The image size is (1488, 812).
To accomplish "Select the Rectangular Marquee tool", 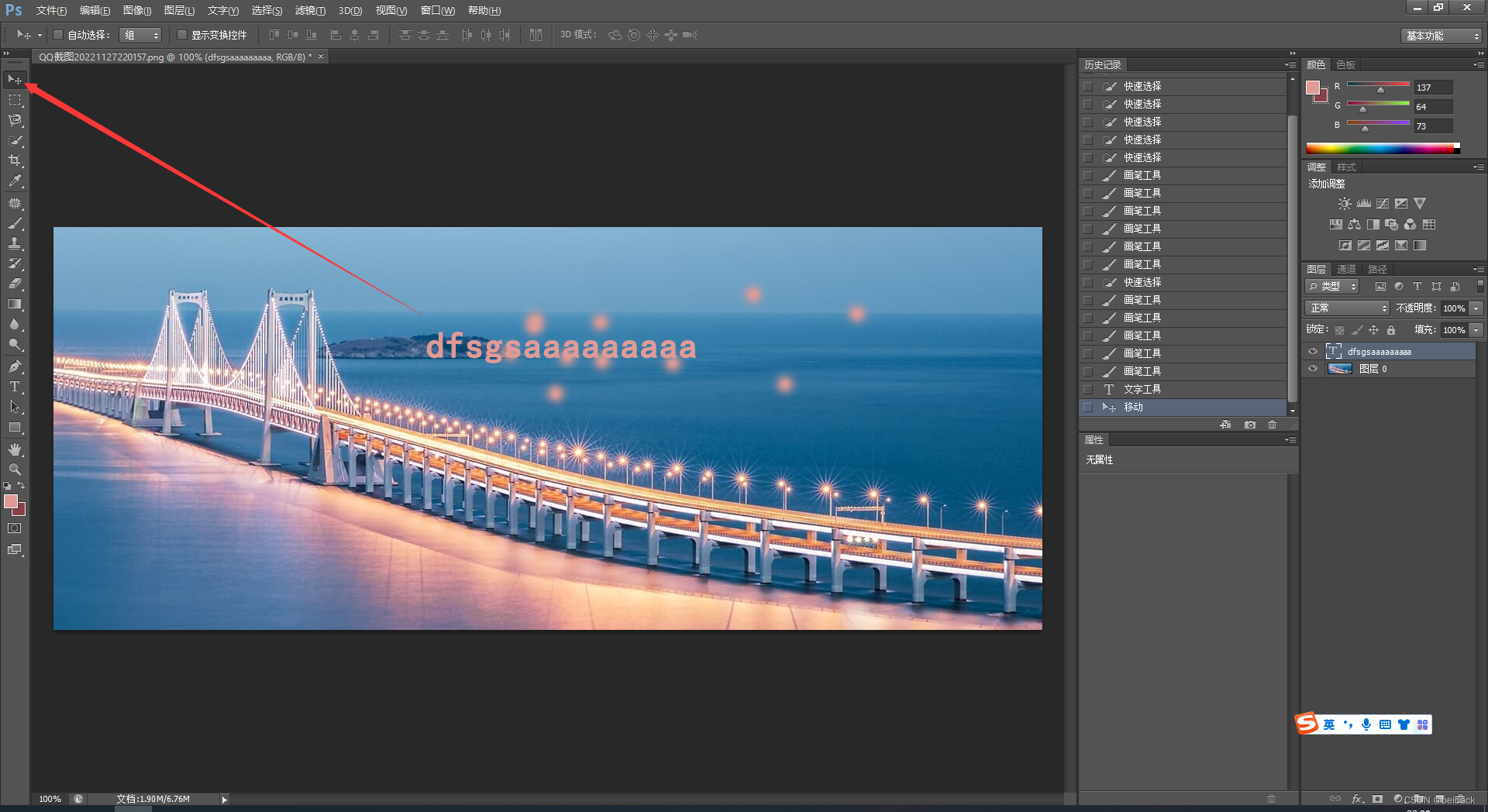I will 15,100.
